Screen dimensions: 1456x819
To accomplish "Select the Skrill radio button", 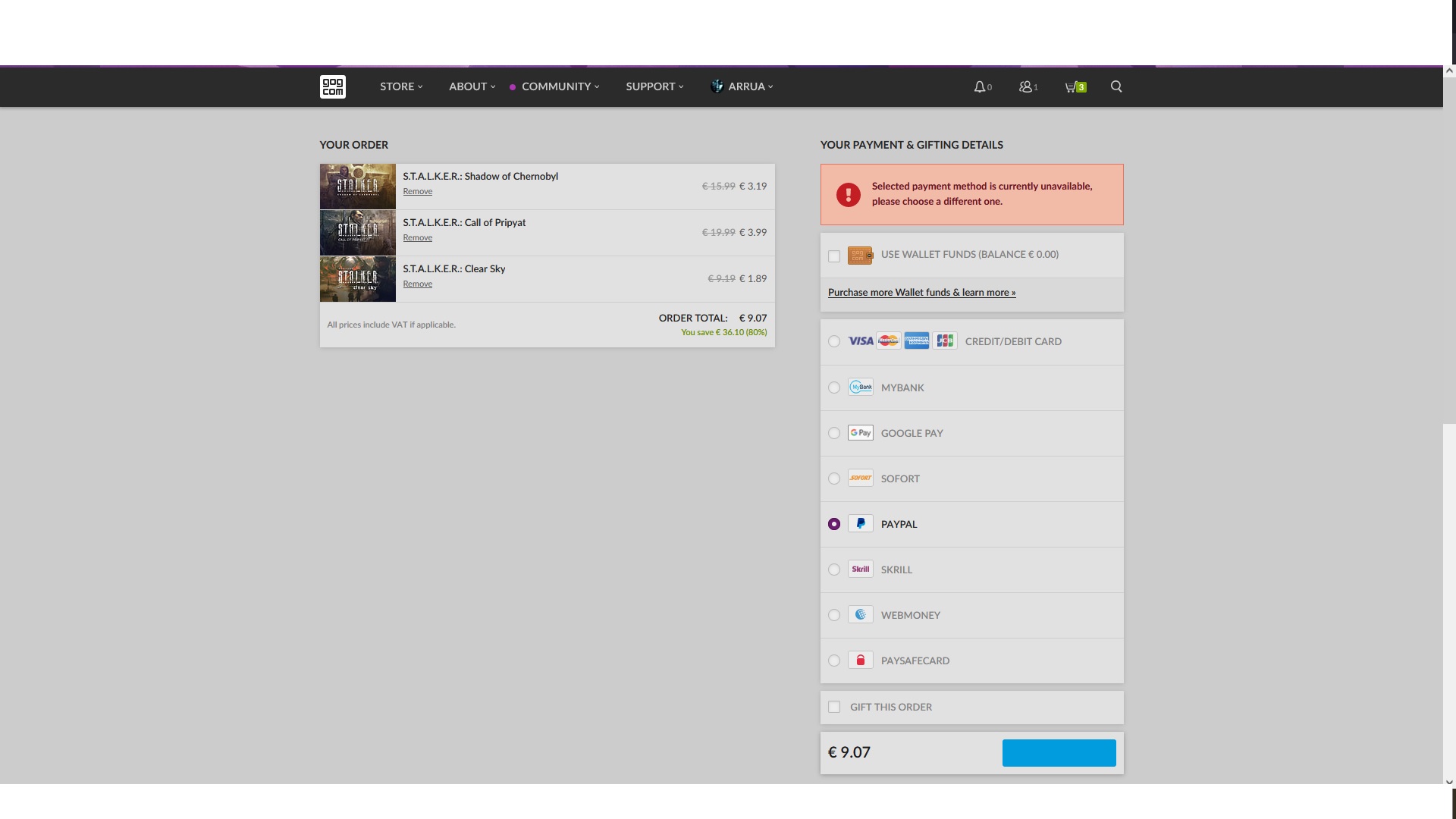I will [x=834, y=570].
